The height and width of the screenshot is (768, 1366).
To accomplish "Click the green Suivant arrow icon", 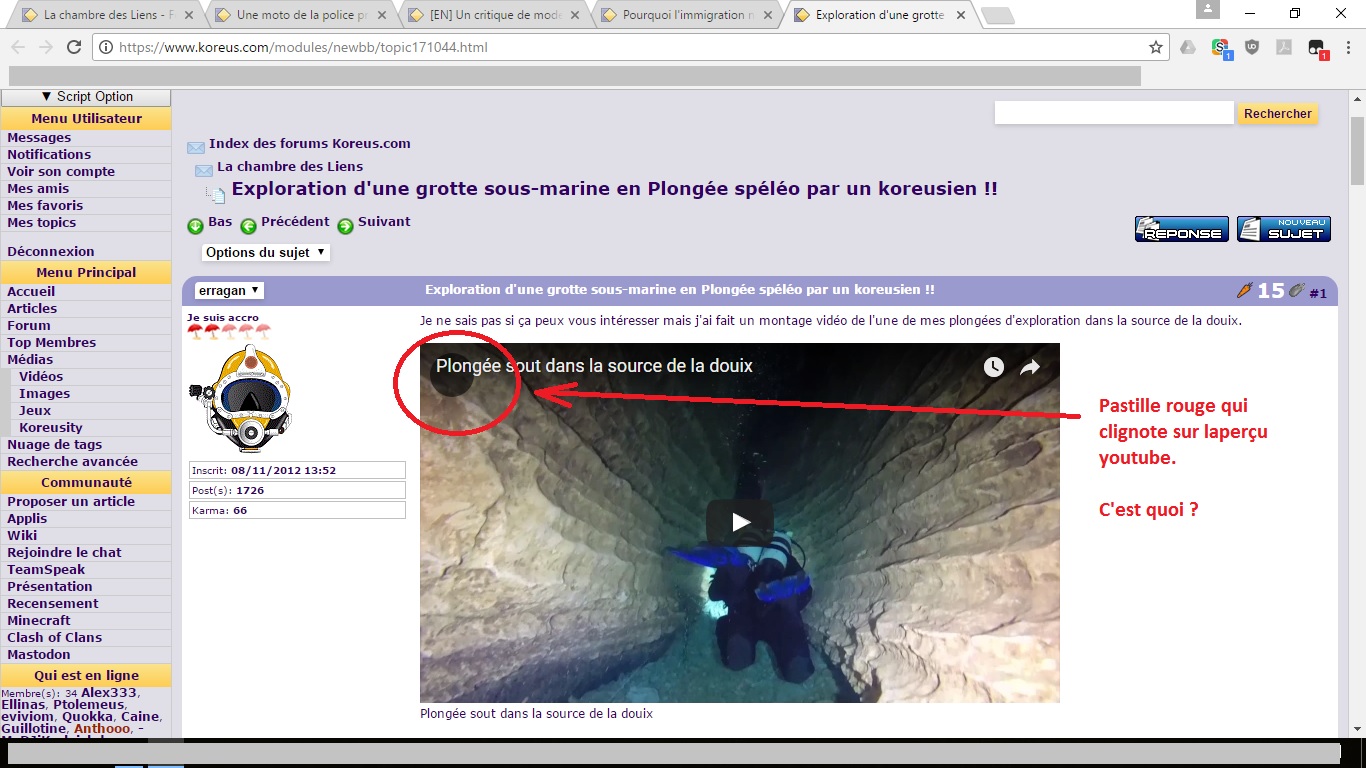I will coord(345,226).
